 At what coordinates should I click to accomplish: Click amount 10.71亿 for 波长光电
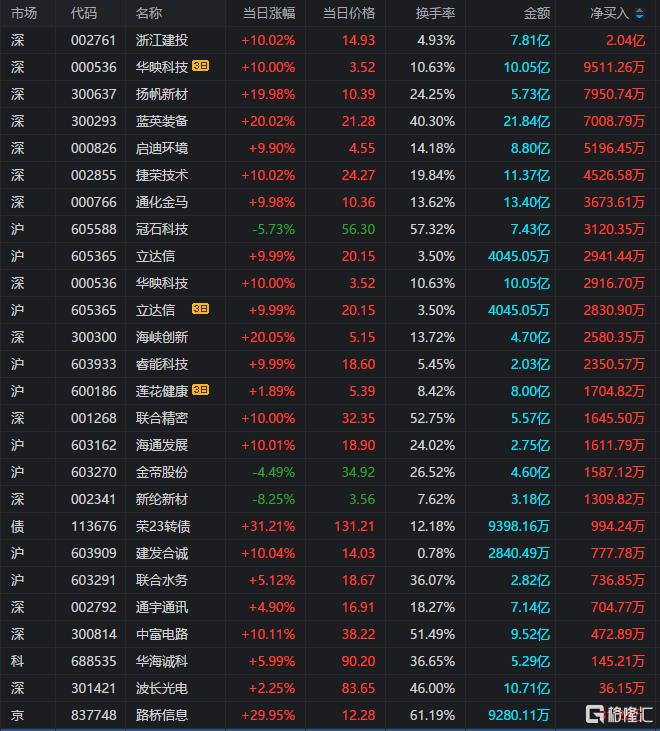click(x=527, y=689)
